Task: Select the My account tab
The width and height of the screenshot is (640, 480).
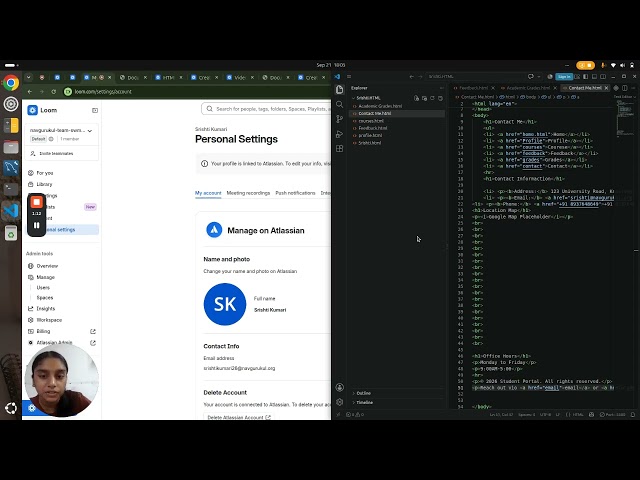Action: click(x=208, y=193)
